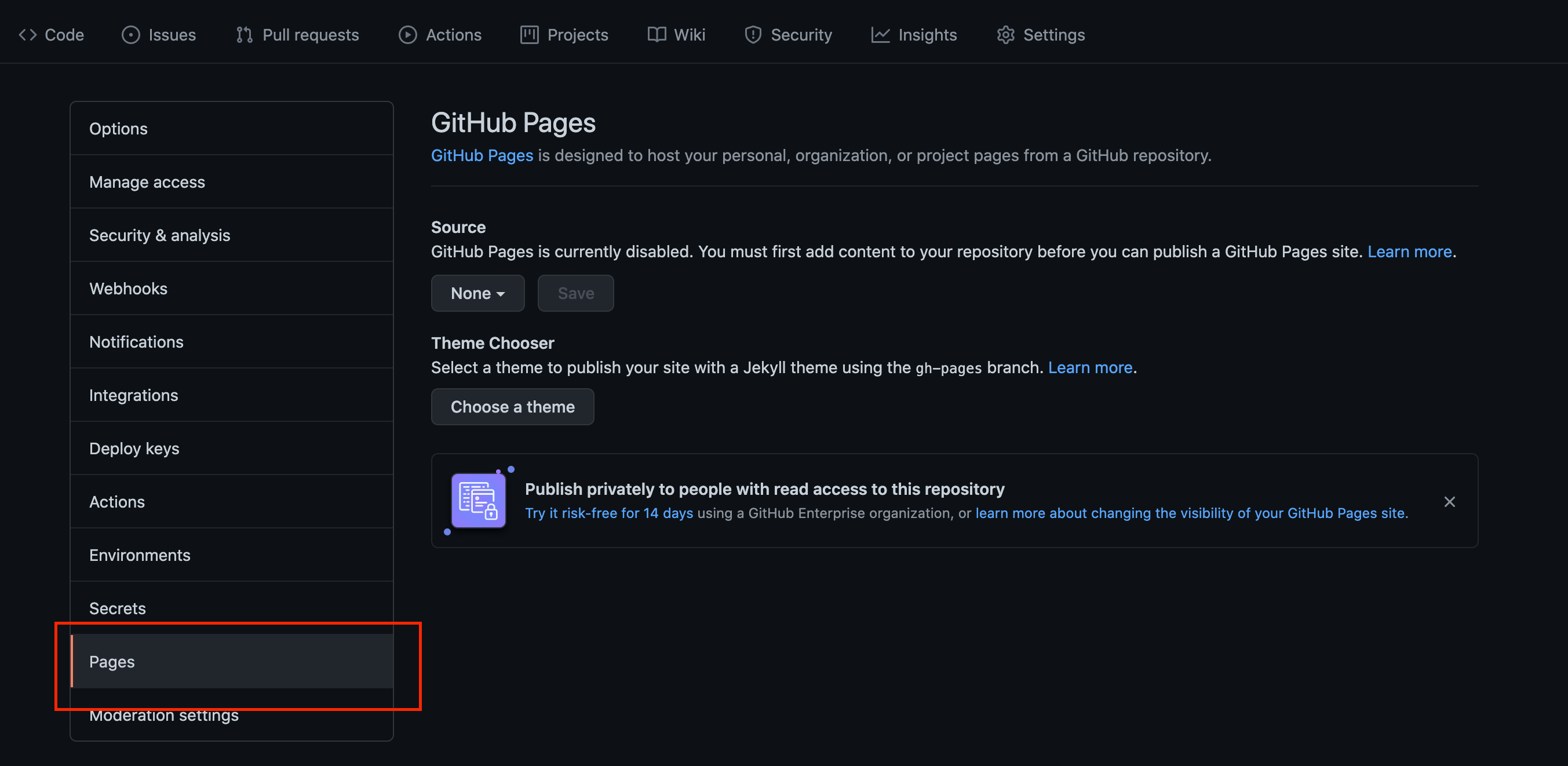Click the Actions play-circle icon
The height and width of the screenshot is (766, 1568).
click(407, 35)
